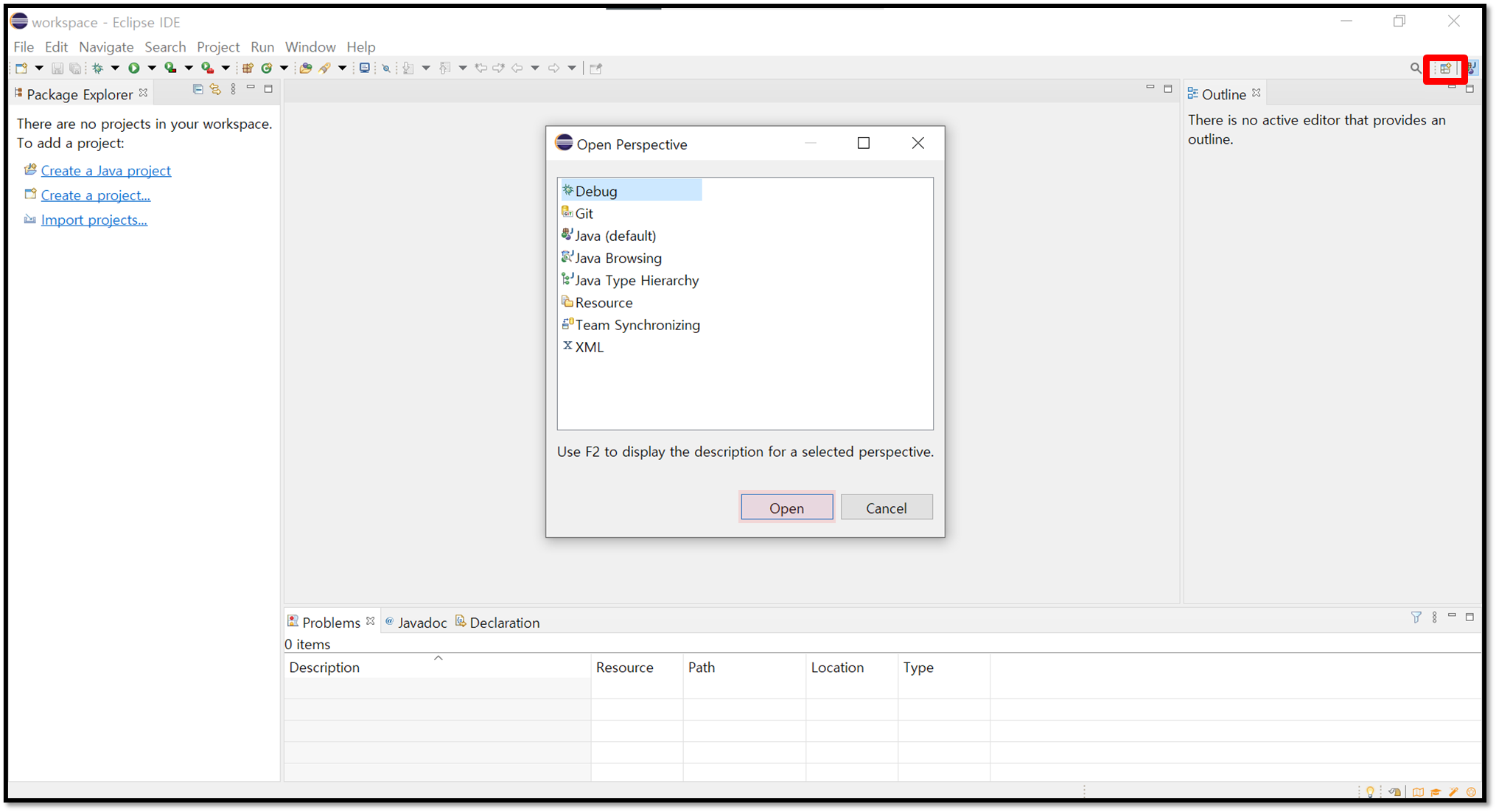Select the Git perspective in list
The image size is (1496, 812).
[x=578, y=213]
